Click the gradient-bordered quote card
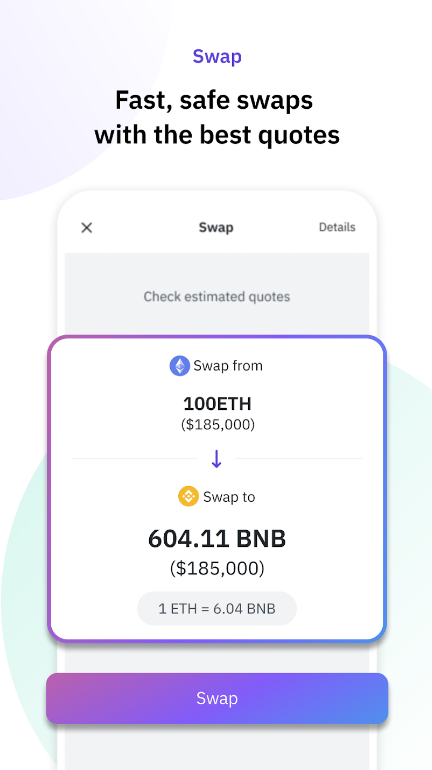The height and width of the screenshot is (770, 432). tap(217, 489)
